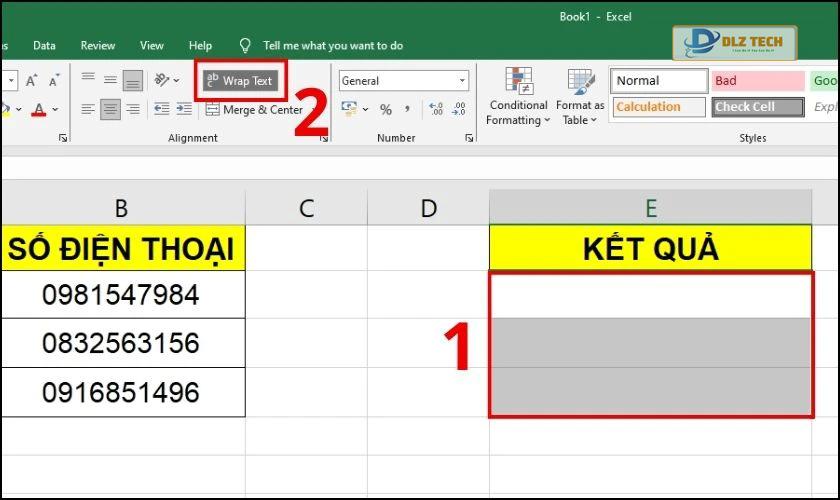This screenshot has width=840, height=500.
Task: Decrease the cell indent
Action: tap(162, 109)
